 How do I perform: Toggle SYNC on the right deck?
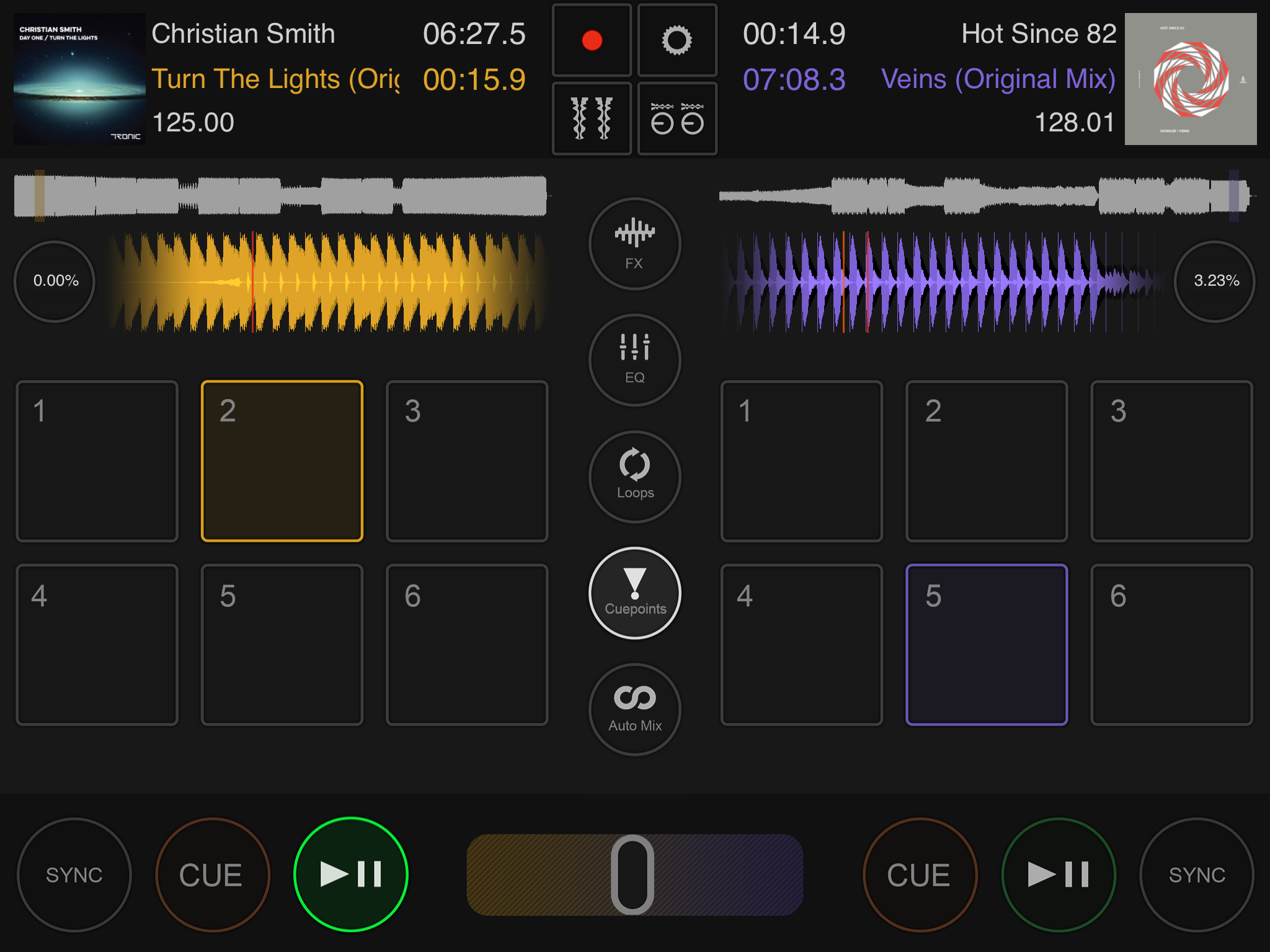click(x=1196, y=875)
